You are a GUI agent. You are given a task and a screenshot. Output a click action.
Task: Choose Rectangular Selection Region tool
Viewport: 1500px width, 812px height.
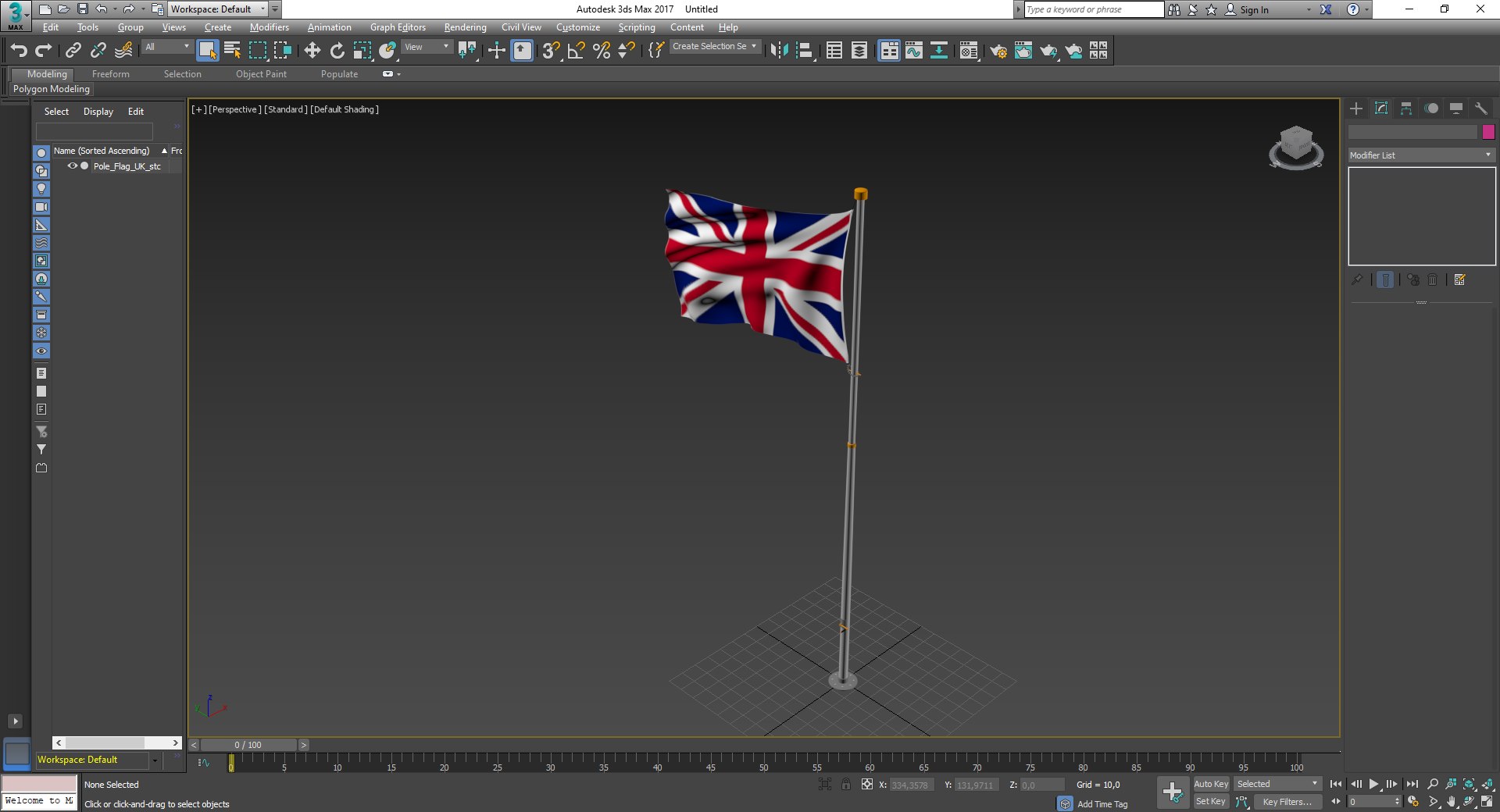click(x=257, y=51)
